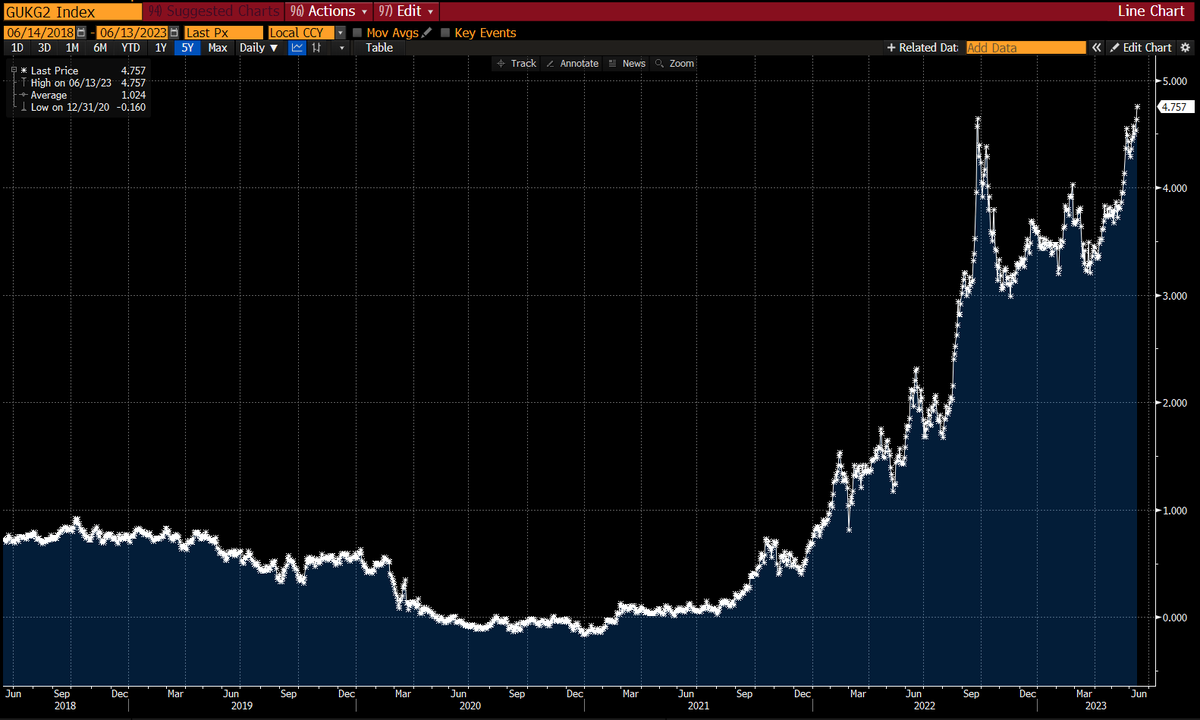
Task: Open Suggested Charts menu
Action: click(213, 11)
